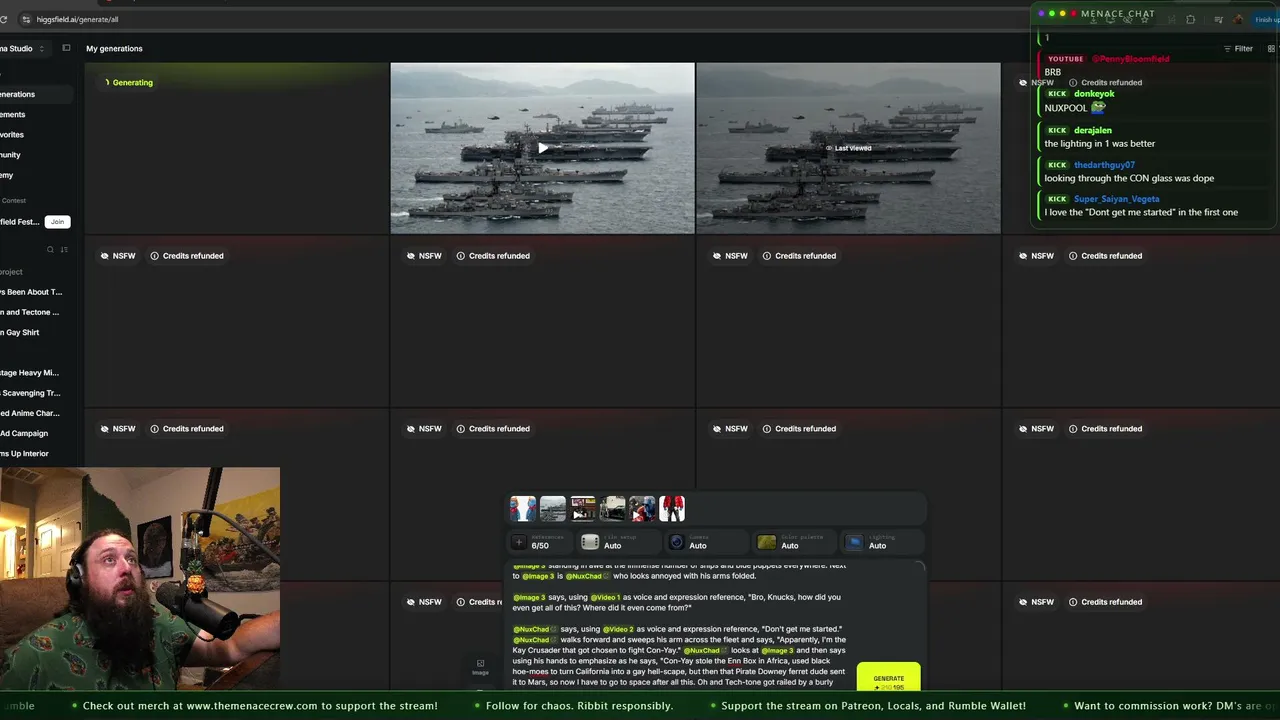Screen dimensions: 1280x720
Task: Toggle NSFW eye in third row fourth card
Action: pos(1022,429)
